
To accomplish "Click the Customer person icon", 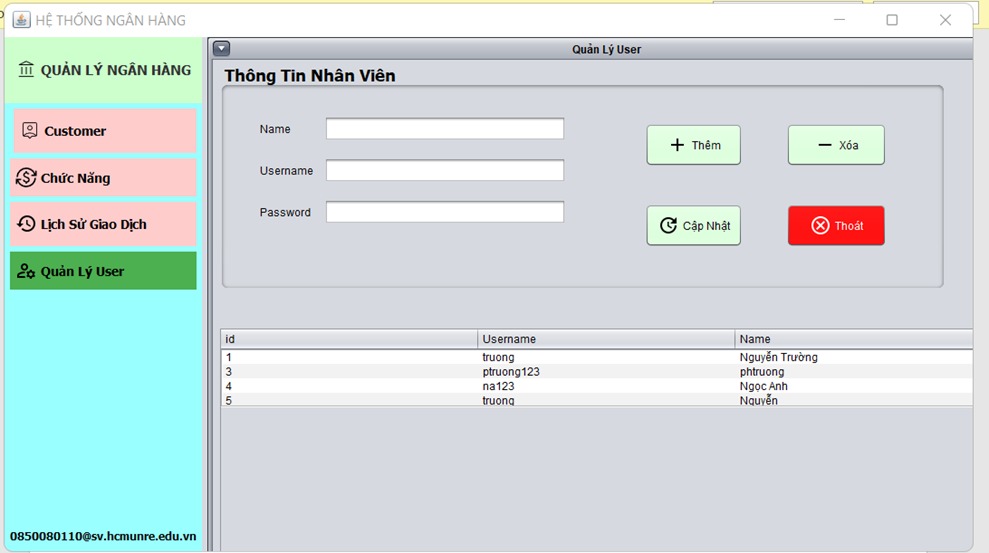I will pos(30,131).
